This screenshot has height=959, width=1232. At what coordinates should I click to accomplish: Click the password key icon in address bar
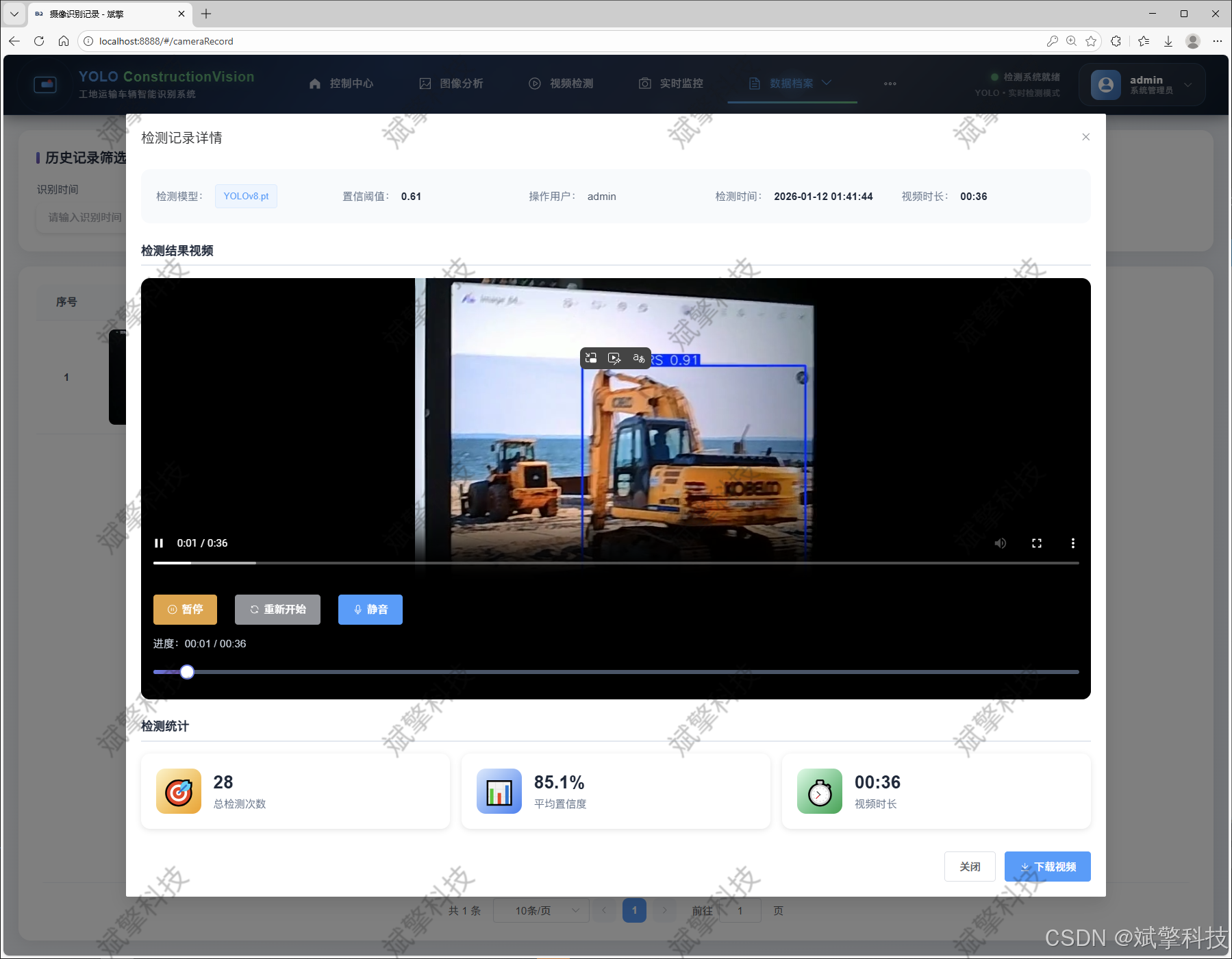coord(1052,41)
